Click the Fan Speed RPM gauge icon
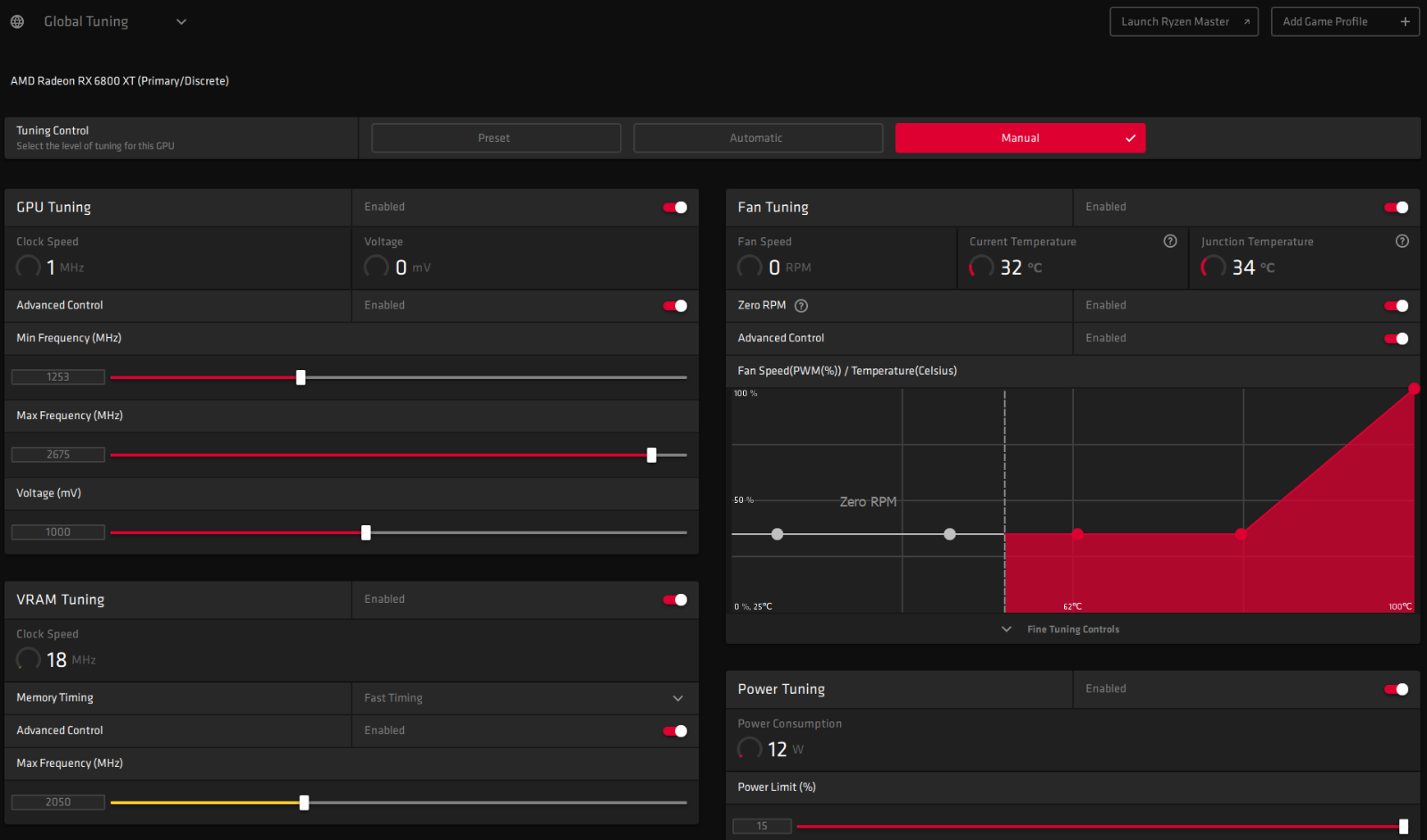Viewport: 1427px width, 840px height. click(750, 267)
